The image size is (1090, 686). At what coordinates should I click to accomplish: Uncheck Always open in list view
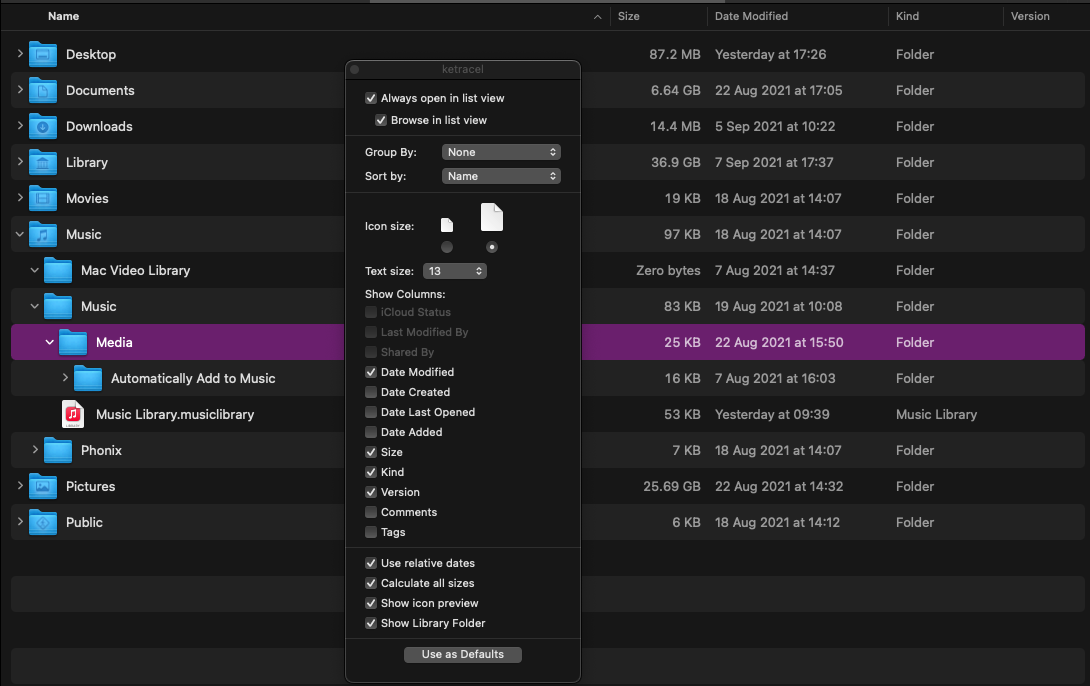[x=371, y=98]
